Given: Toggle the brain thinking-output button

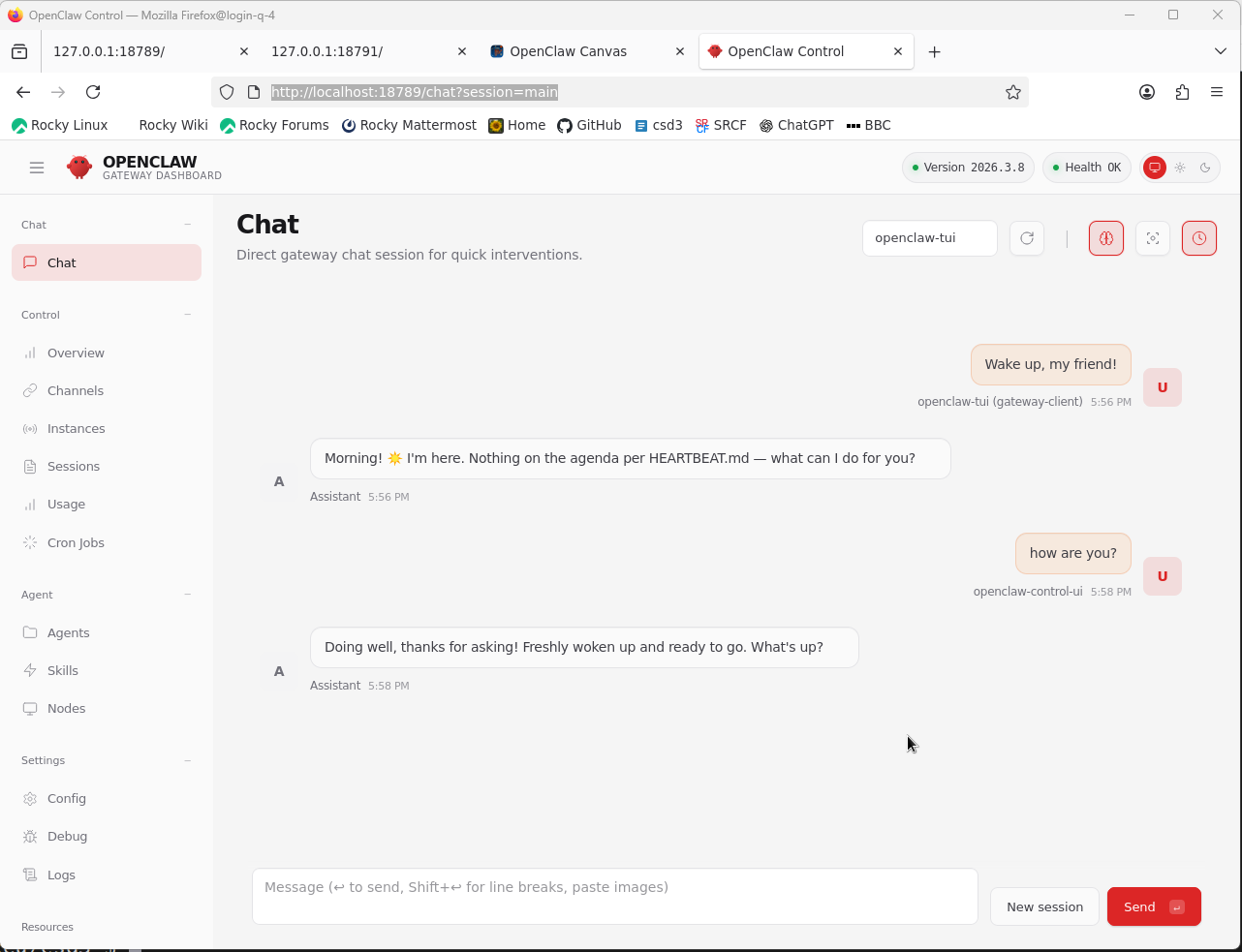Looking at the screenshot, I should pyautogui.click(x=1106, y=238).
